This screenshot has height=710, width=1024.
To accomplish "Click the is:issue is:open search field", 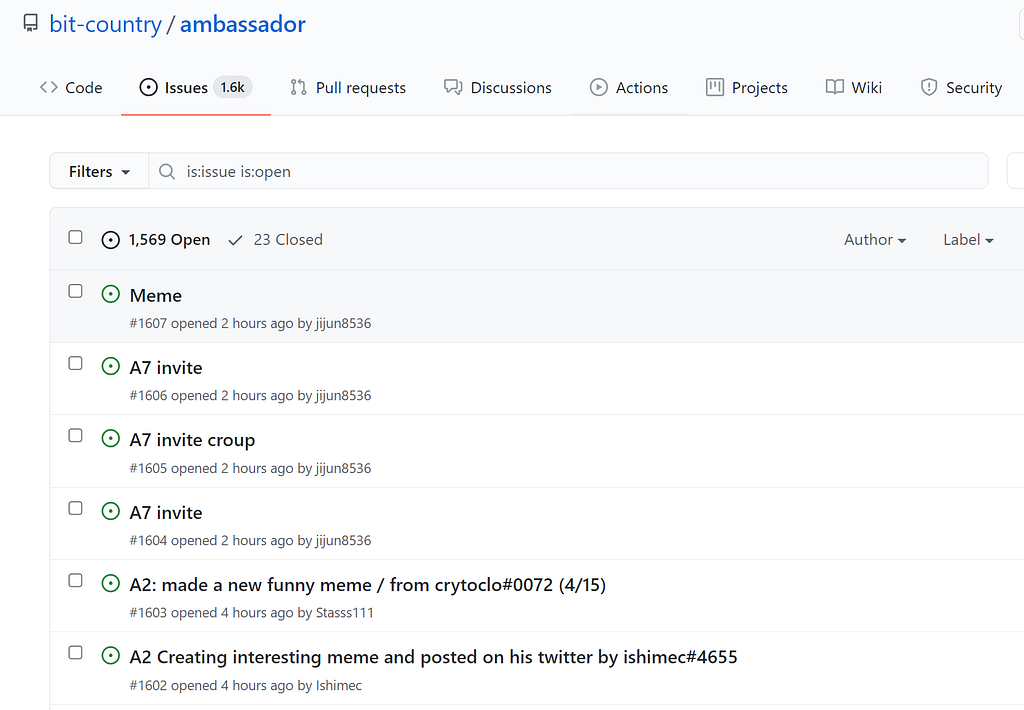I will [568, 171].
